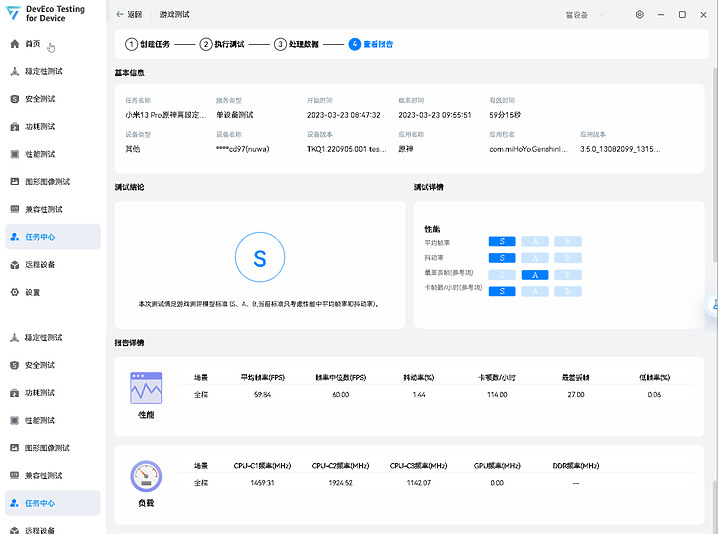Click the lower 稳定性测试 sidebar icon
Image resolution: width=720 pixels, height=534 pixels.
point(15,337)
